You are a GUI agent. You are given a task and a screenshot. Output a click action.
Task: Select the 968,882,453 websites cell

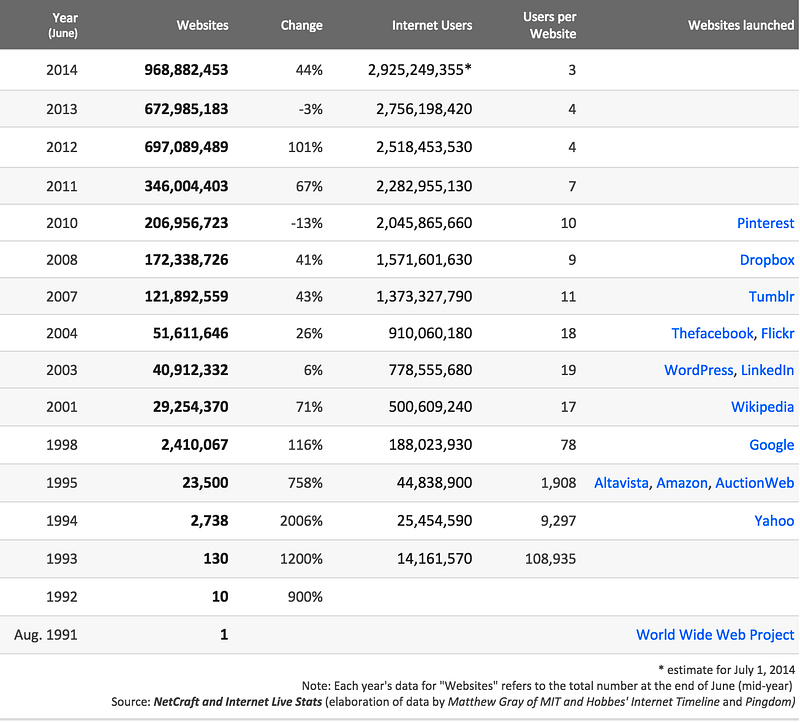point(186,70)
